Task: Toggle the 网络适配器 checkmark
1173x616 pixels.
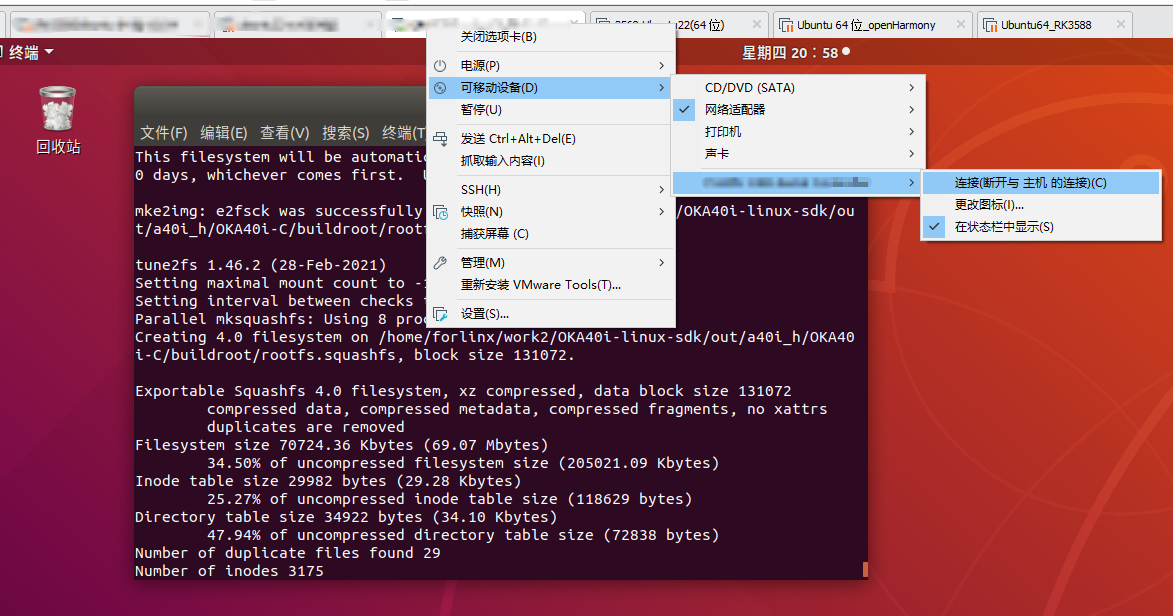Action: 685,110
